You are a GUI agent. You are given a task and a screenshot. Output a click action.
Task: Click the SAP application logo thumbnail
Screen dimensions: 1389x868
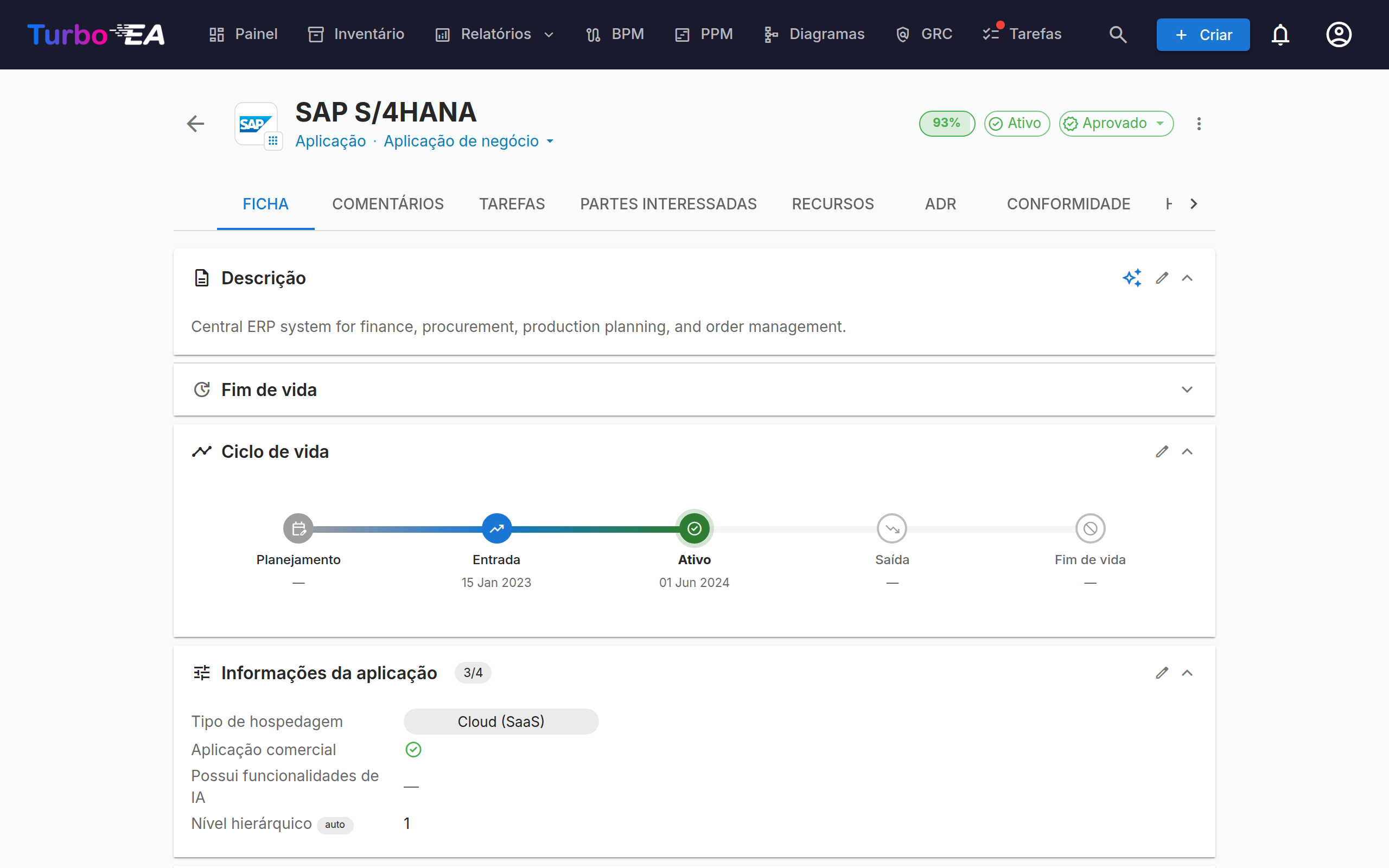point(256,124)
